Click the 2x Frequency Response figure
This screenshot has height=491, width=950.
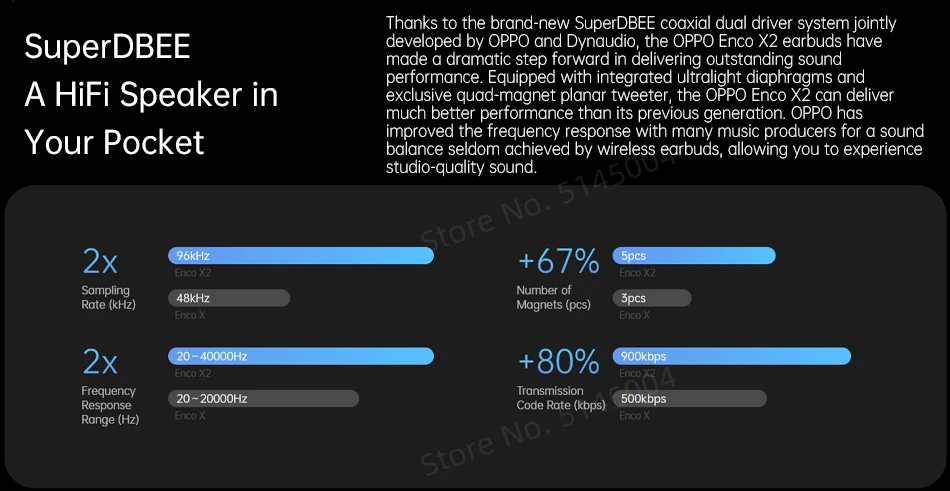(100, 362)
